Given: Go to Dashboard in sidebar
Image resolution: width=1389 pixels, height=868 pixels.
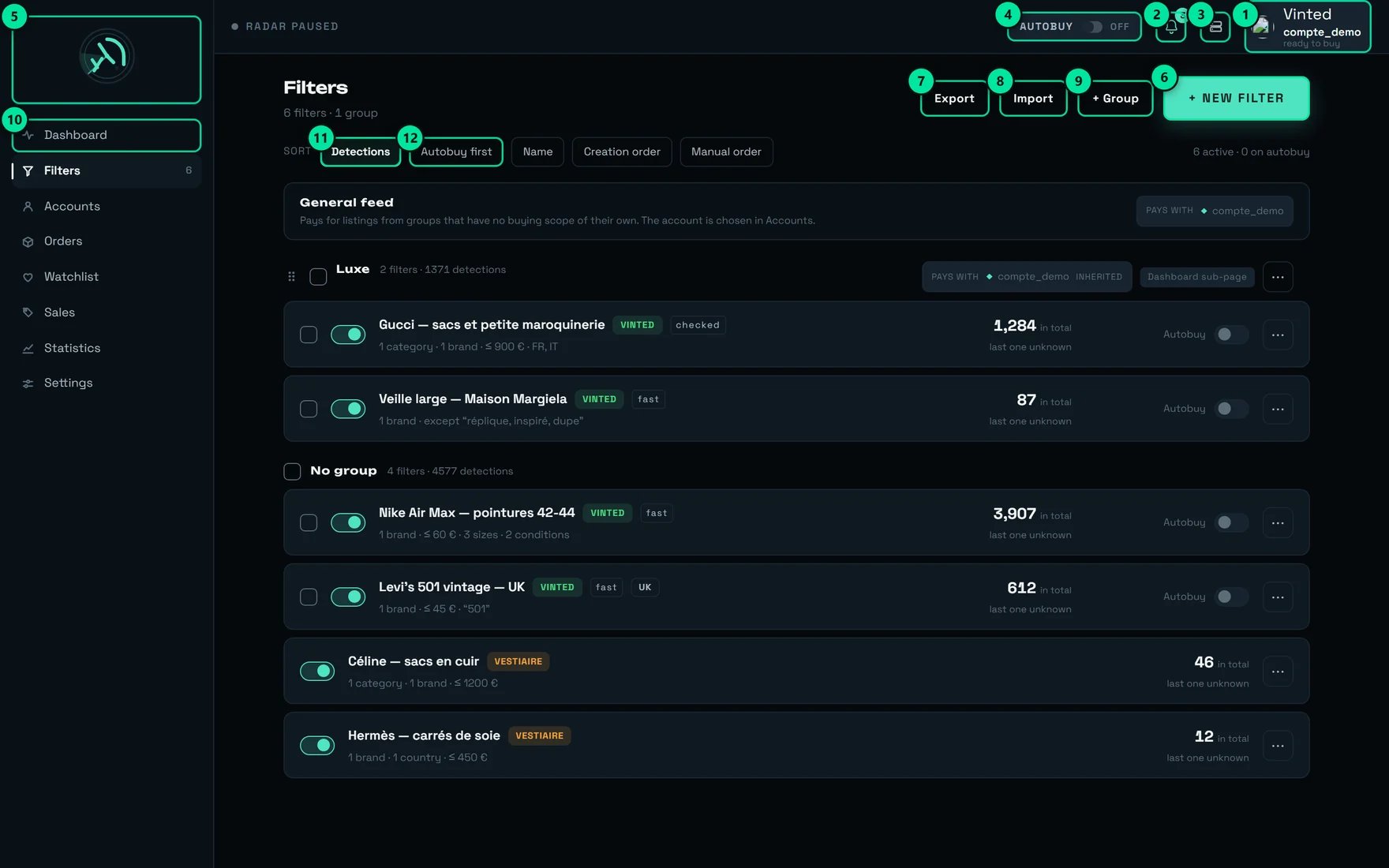Looking at the screenshot, I should coord(107,135).
